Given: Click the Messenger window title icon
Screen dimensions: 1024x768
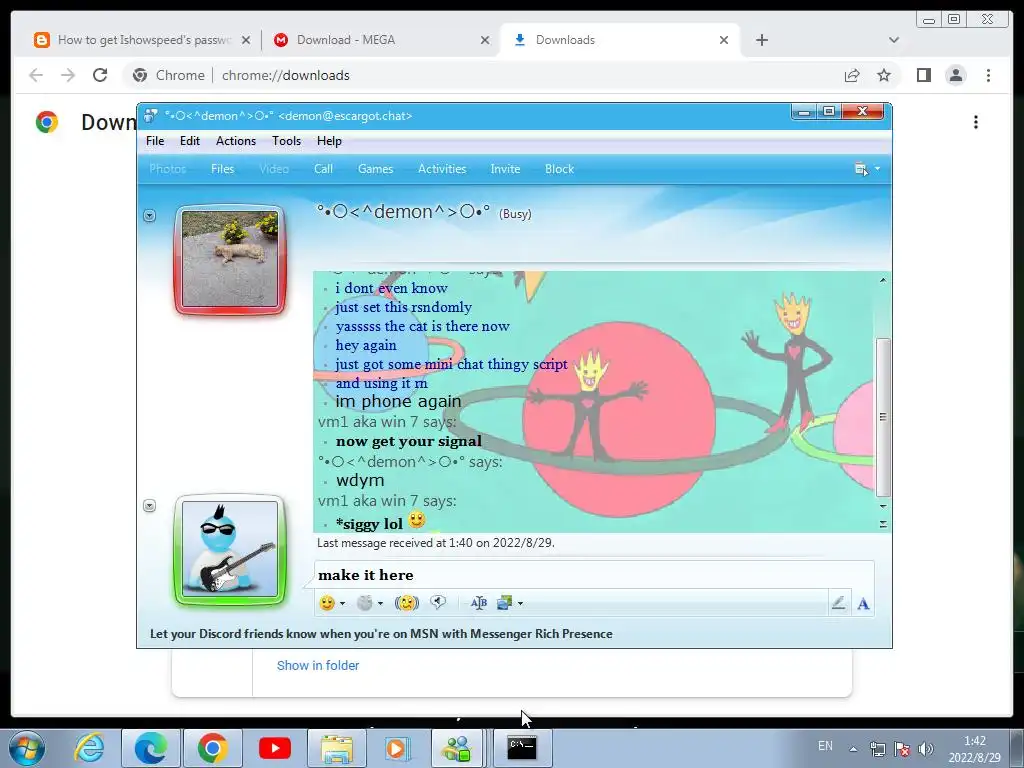Looking at the screenshot, I should pos(151,116).
